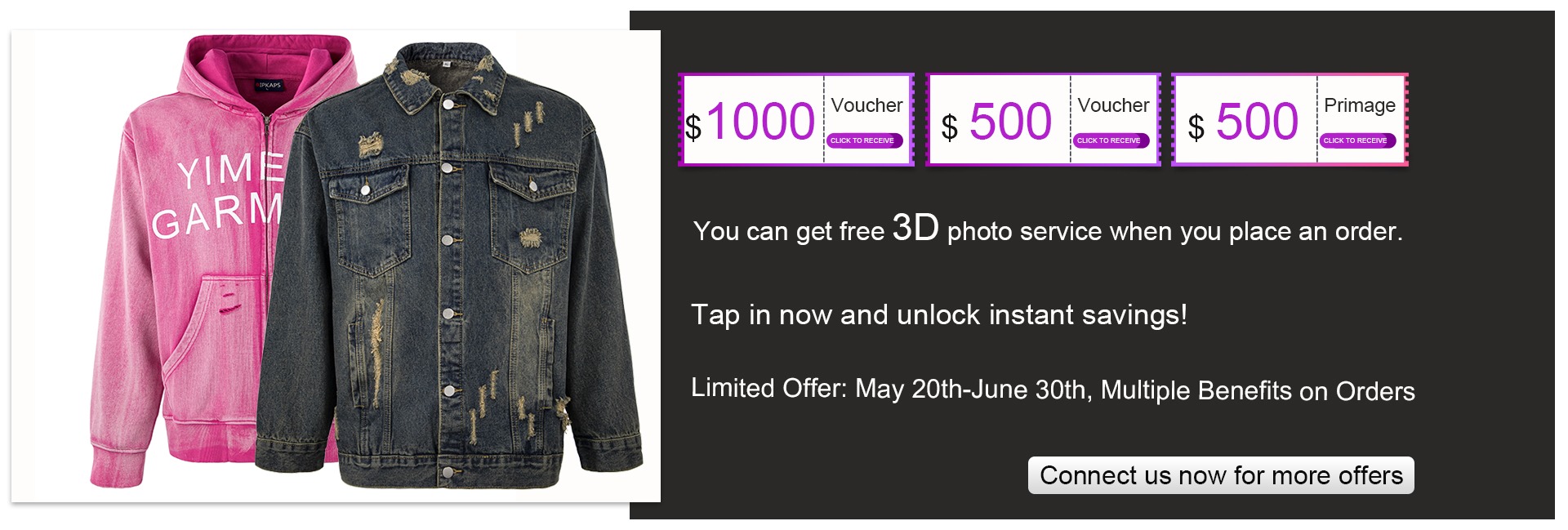Click 'Click to Receive' on $1000 voucher
Image resolution: width=1568 pixels, height=530 pixels.
pos(865,140)
